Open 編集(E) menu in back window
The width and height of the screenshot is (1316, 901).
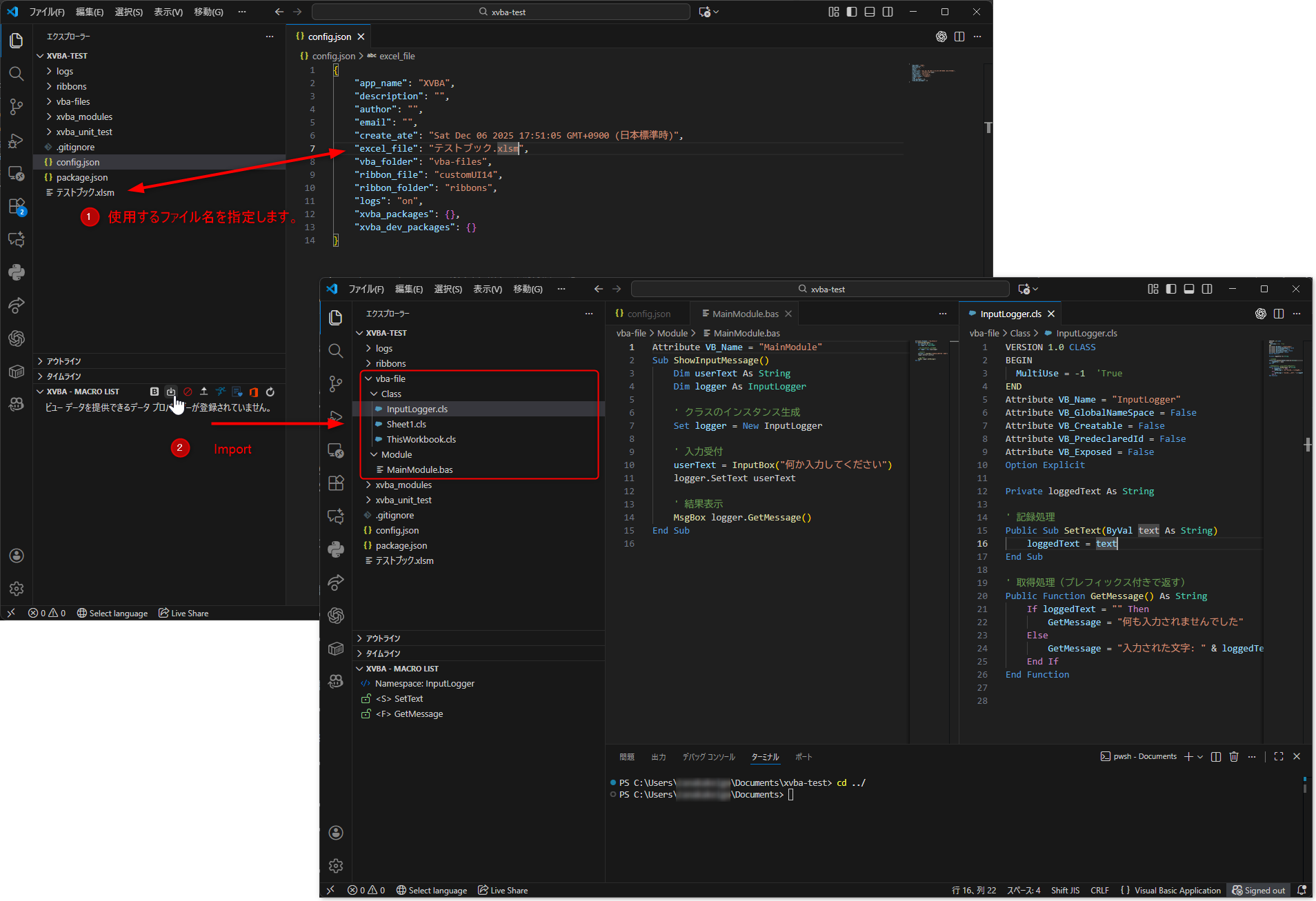[x=90, y=12]
